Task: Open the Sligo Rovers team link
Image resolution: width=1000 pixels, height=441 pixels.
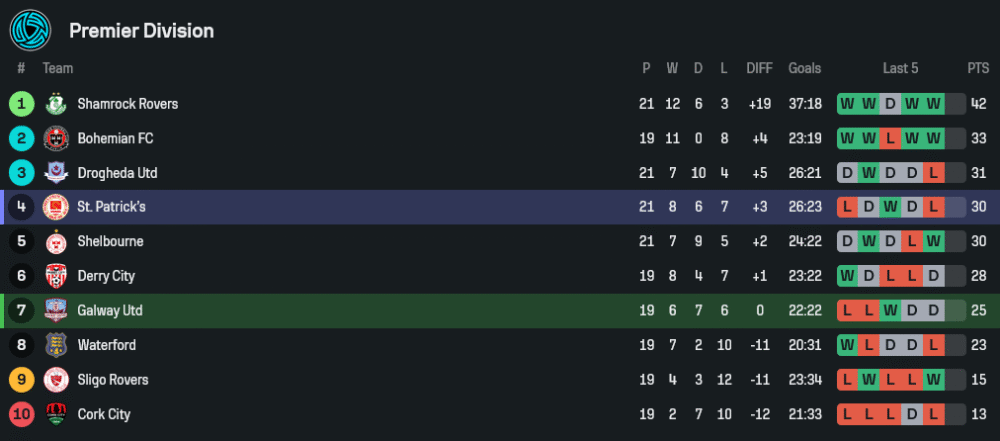Action: coord(113,380)
